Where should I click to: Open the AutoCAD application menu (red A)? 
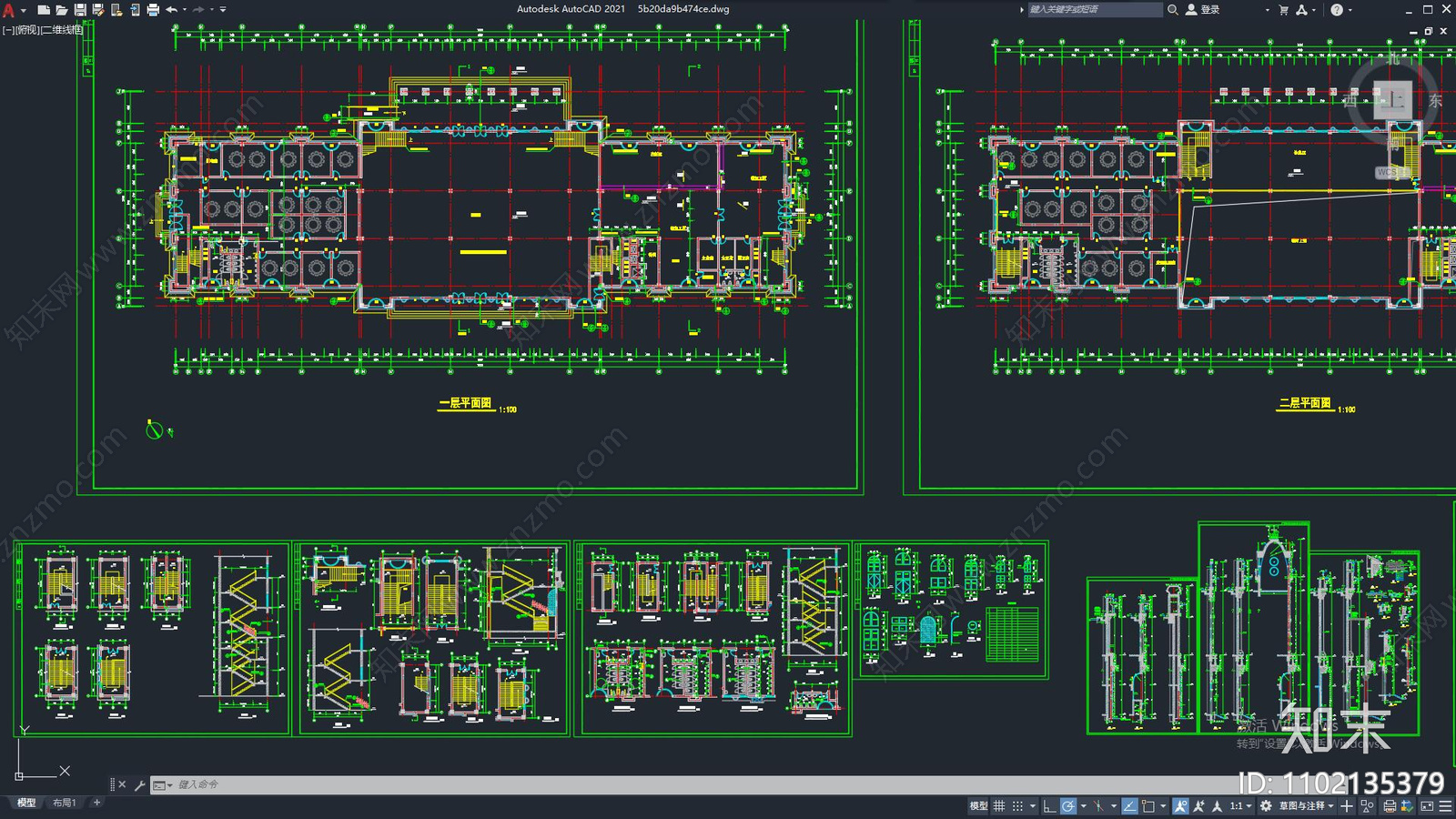tap(8, 10)
